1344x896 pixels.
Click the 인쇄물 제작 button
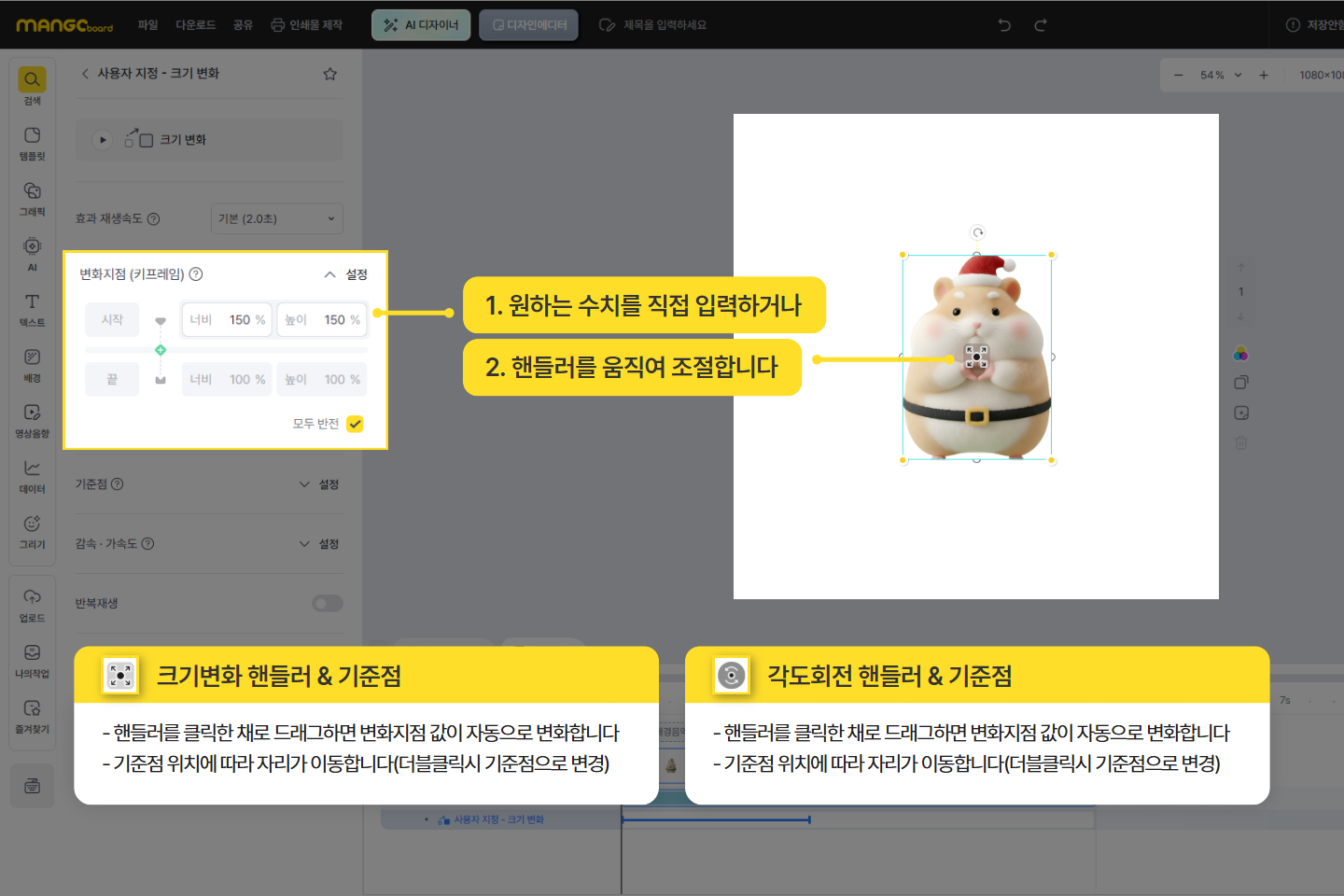307,25
